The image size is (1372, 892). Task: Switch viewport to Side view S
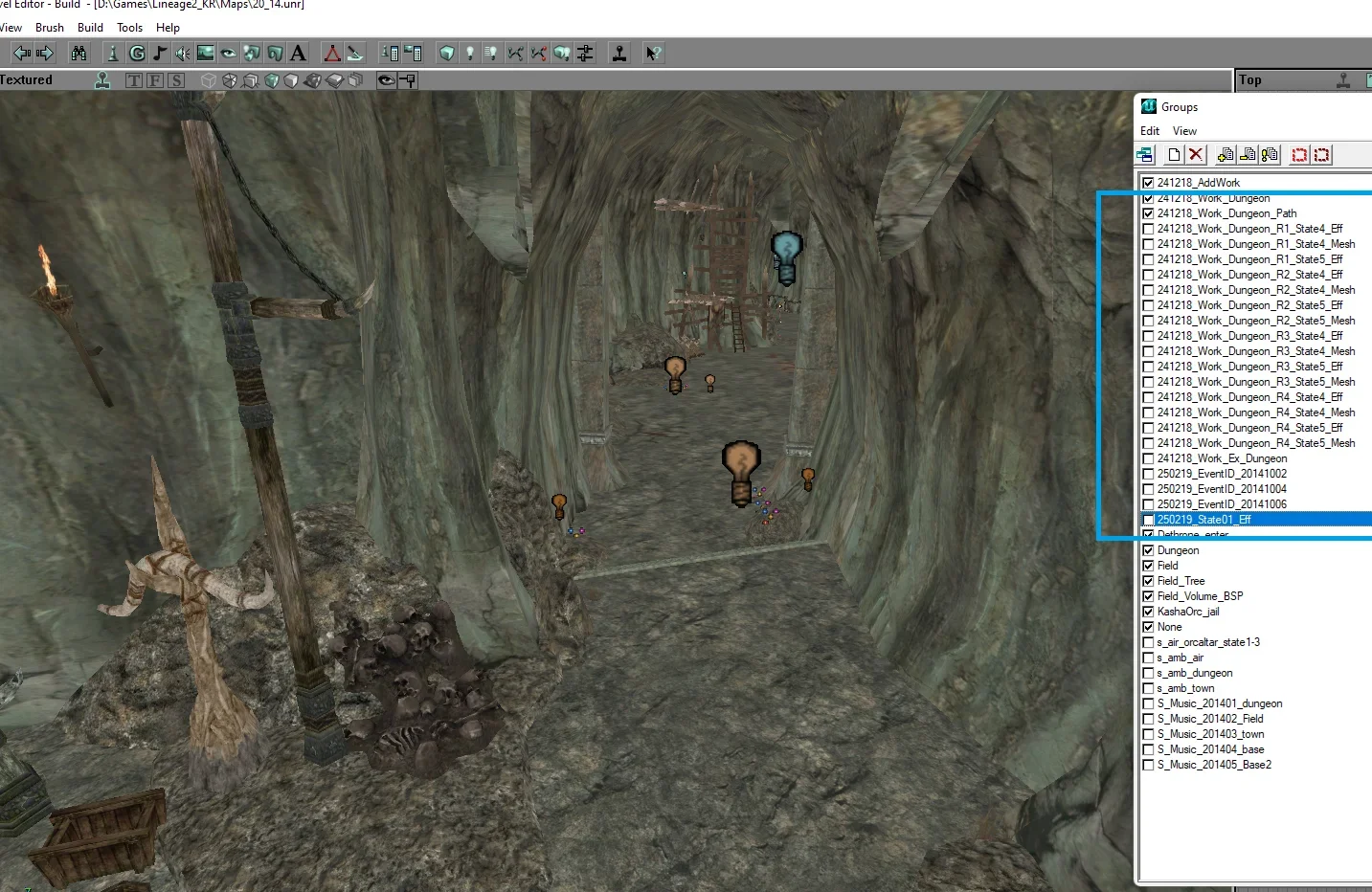tap(176, 80)
